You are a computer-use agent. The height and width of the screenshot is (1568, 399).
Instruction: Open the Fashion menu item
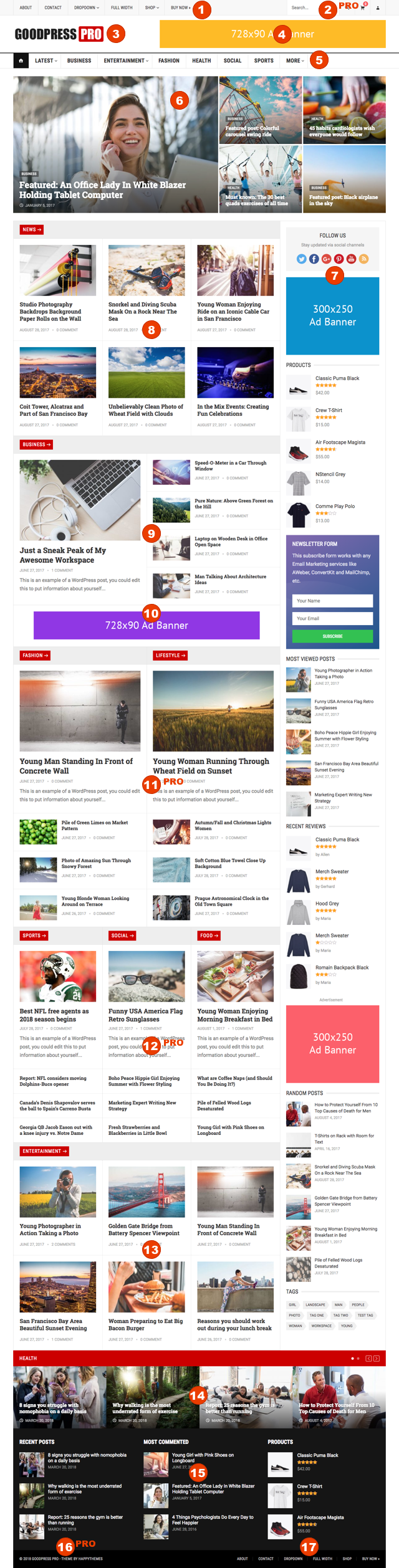click(169, 60)
